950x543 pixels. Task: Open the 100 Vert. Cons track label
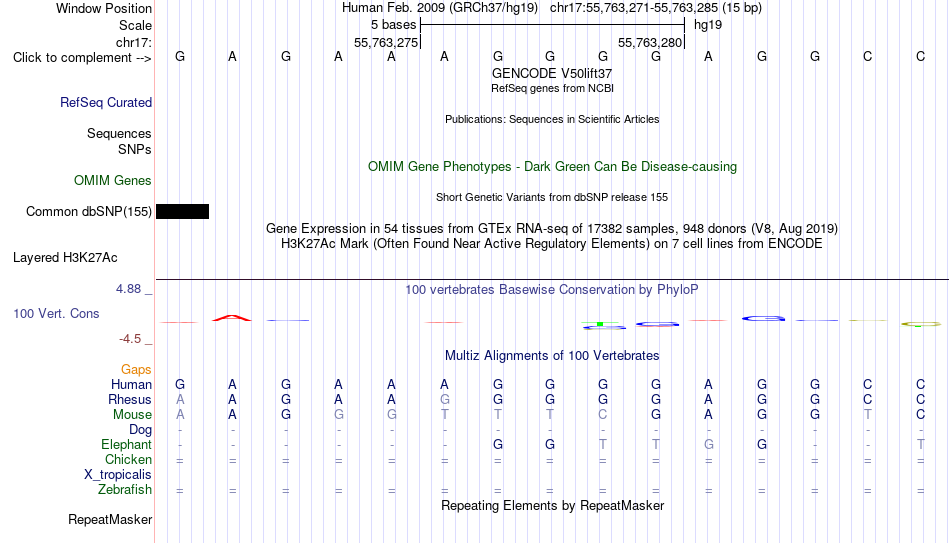[x=56, y=313]
